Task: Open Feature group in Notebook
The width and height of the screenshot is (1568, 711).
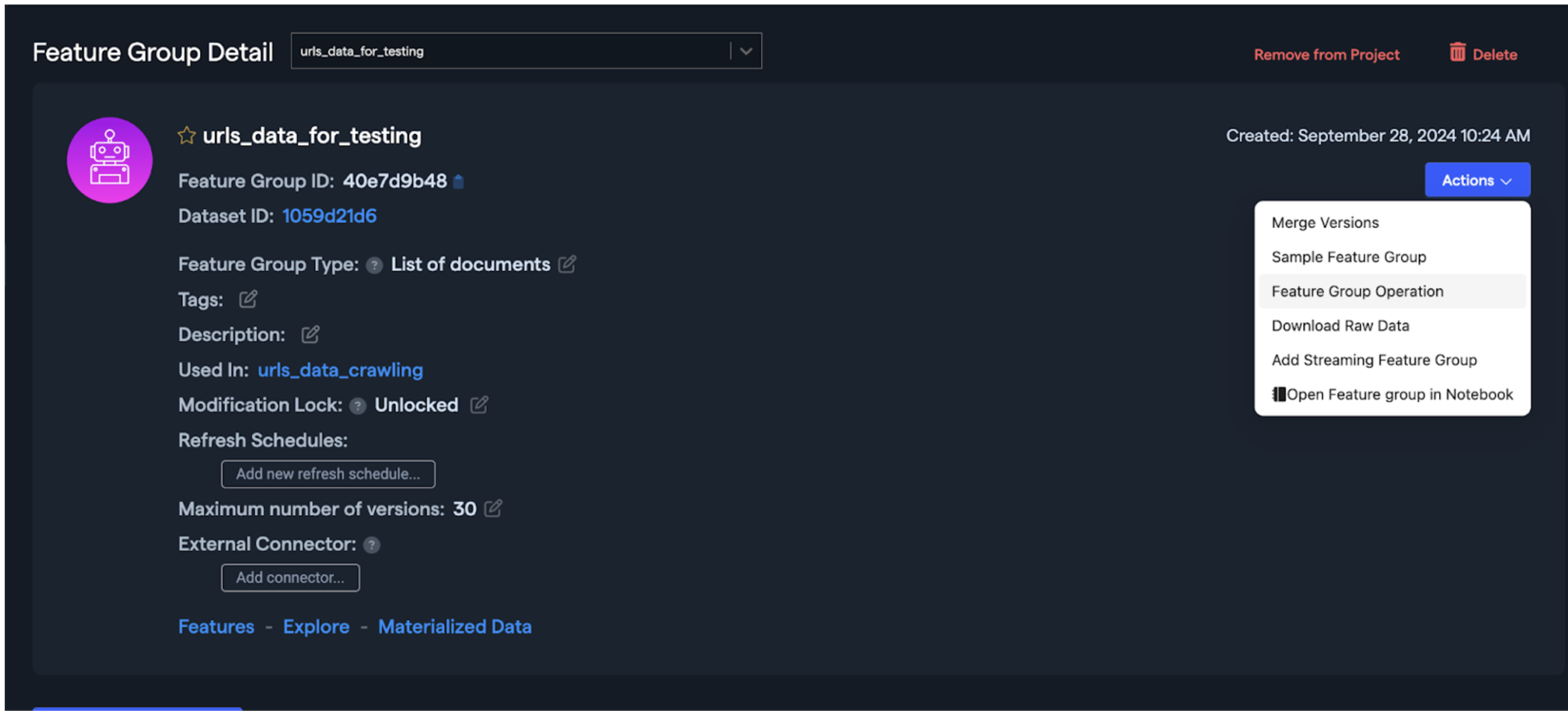Action: pos(1392,394)
